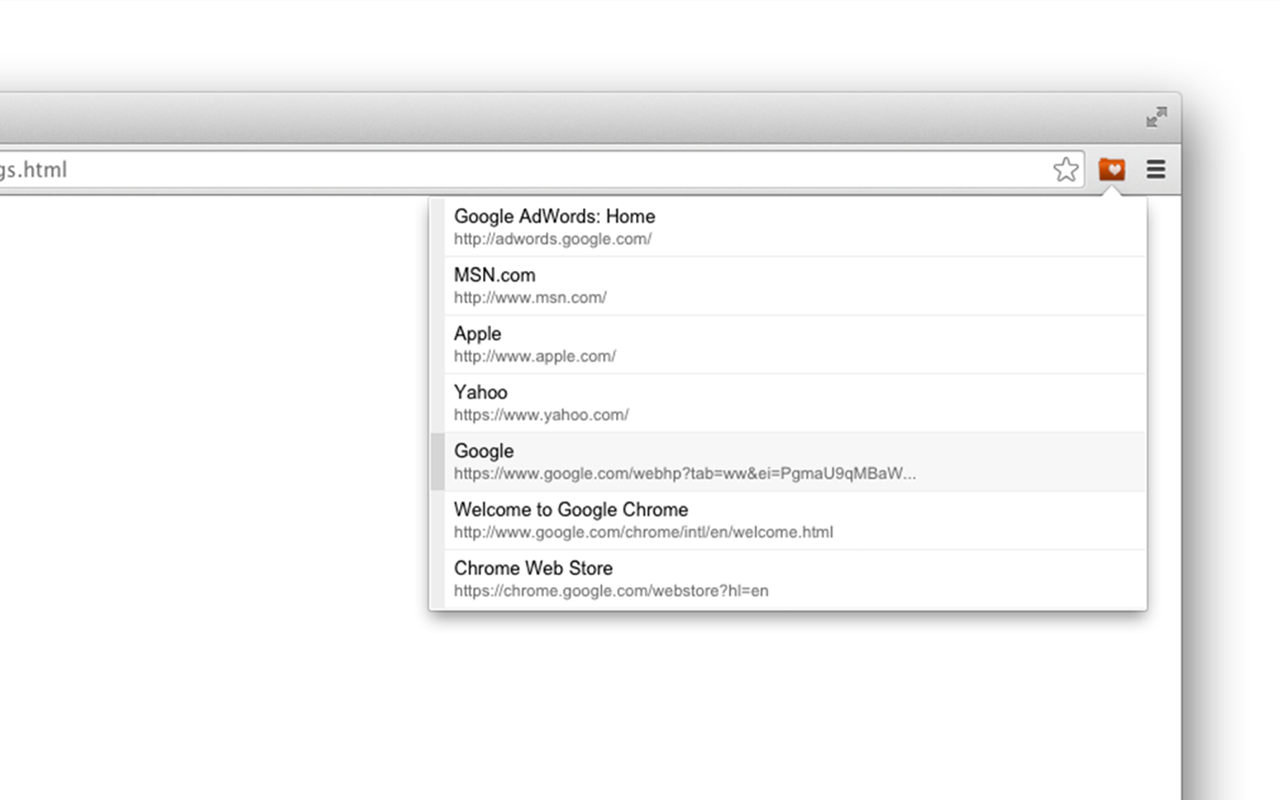This screenshot has height=800, width=1280.
Task: Click the www.msn.com URL text
Action: click(530, 298)
